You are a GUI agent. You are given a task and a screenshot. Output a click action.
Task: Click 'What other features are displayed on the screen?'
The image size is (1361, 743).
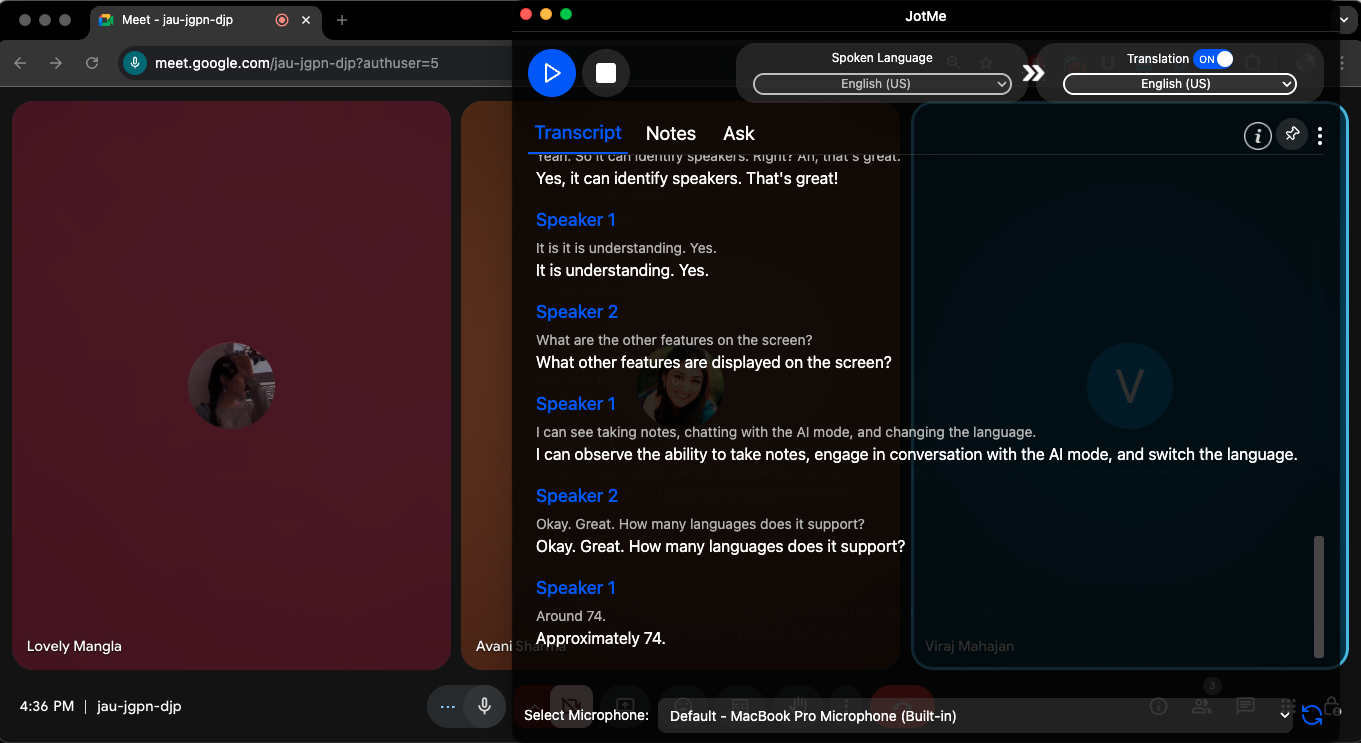pos(714,362)
